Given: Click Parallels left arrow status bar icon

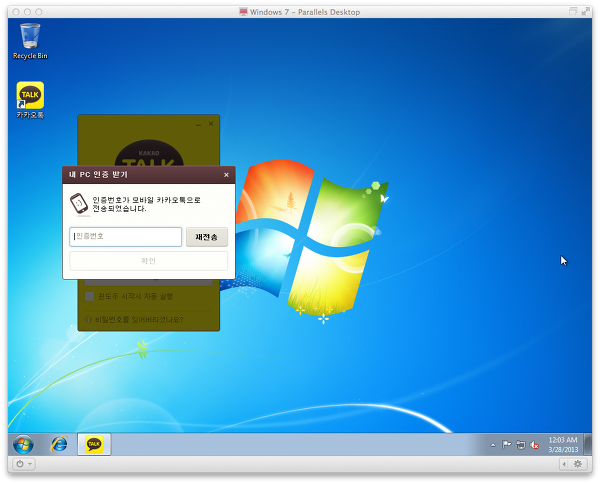Looking at the screenshot, I should (564, 464).
